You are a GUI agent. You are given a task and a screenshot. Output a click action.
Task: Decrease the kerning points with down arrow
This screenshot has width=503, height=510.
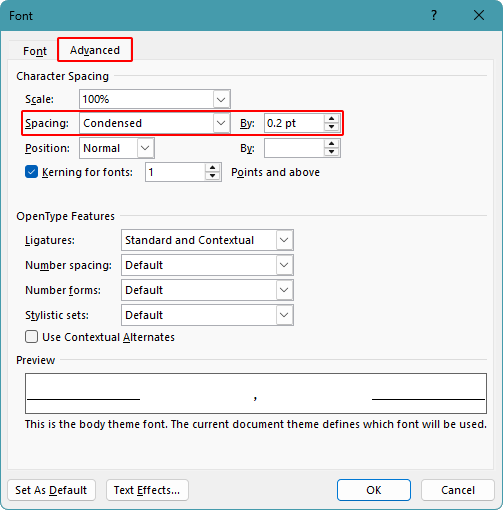click(213, 176)
